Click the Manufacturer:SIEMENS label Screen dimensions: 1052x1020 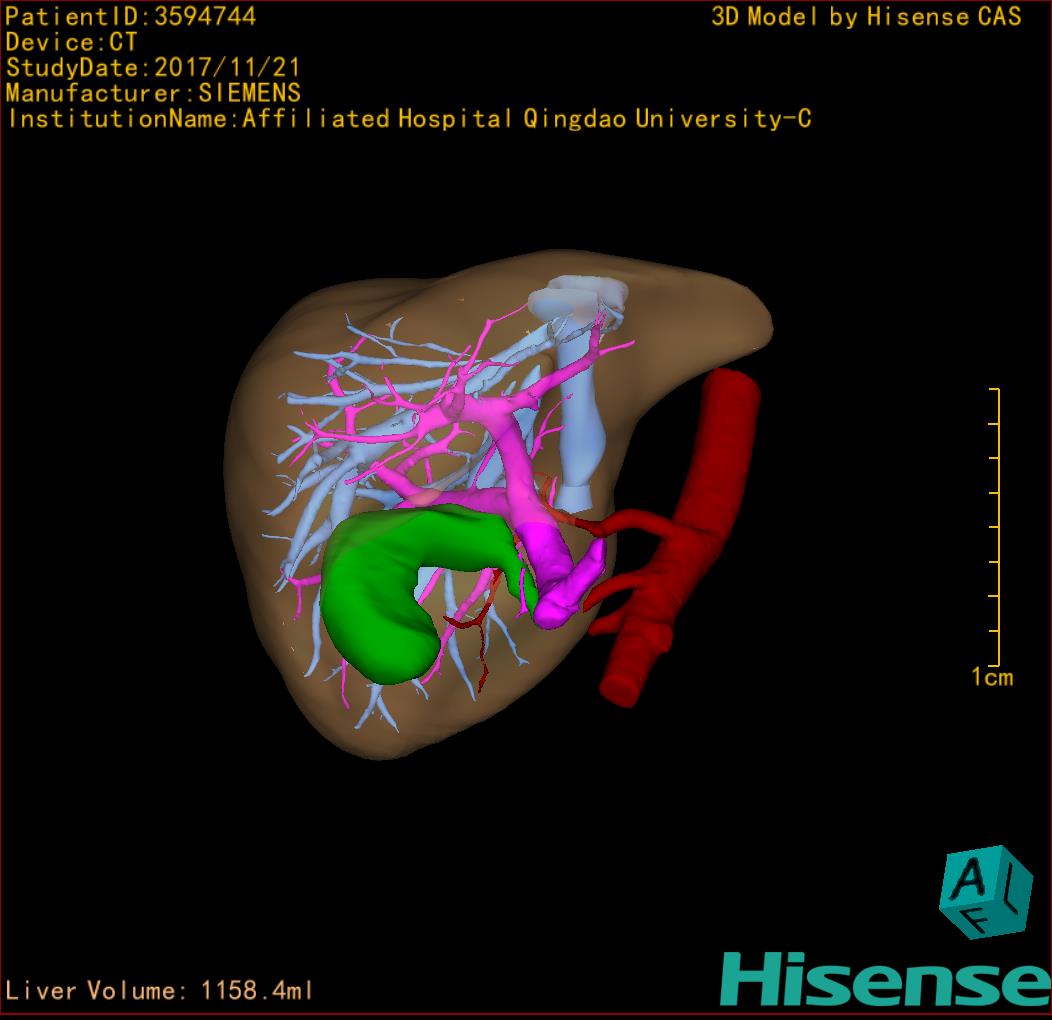(152, 93)
